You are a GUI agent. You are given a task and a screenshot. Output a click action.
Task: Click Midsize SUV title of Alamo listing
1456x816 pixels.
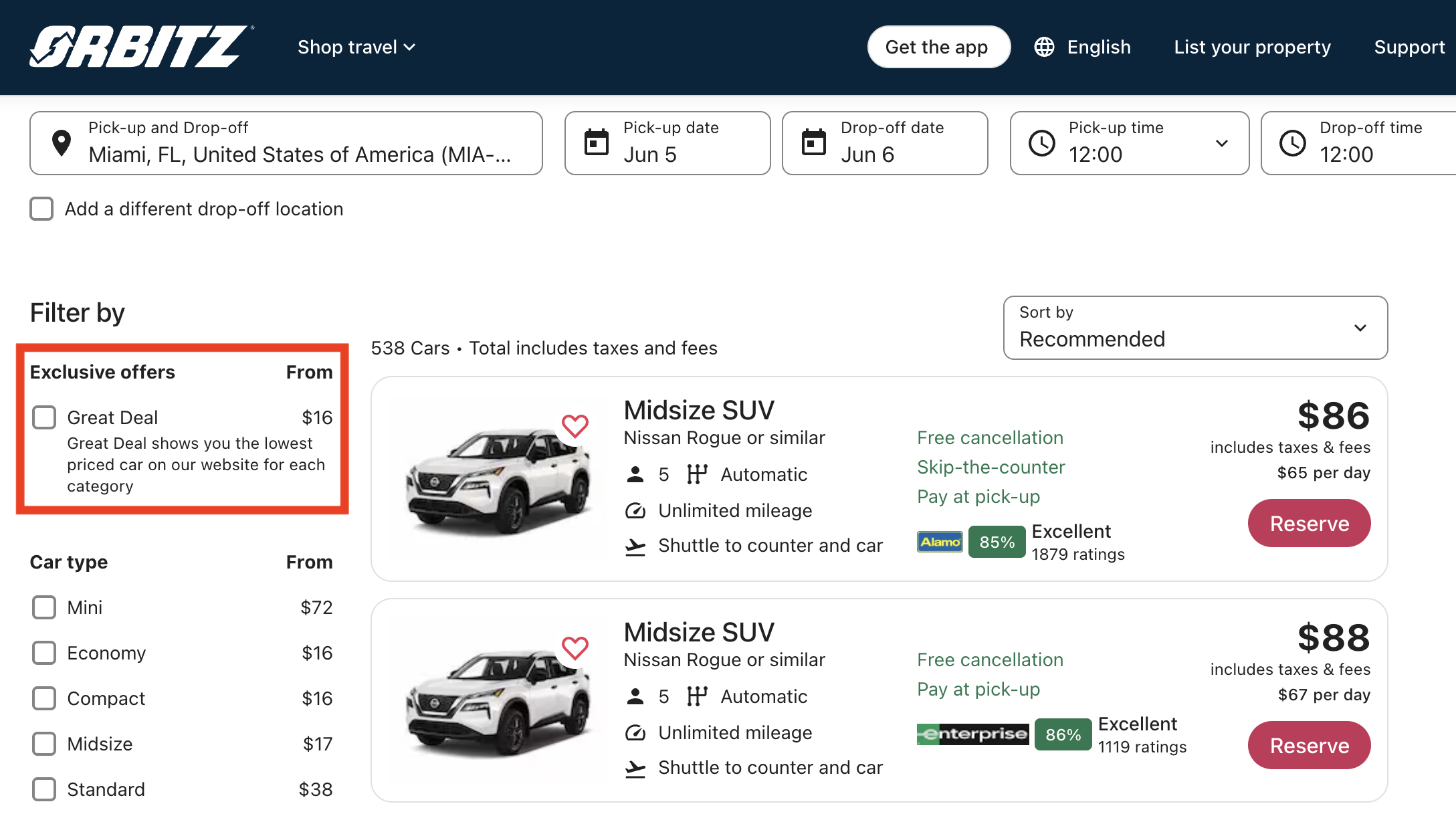tap(699, 410)
